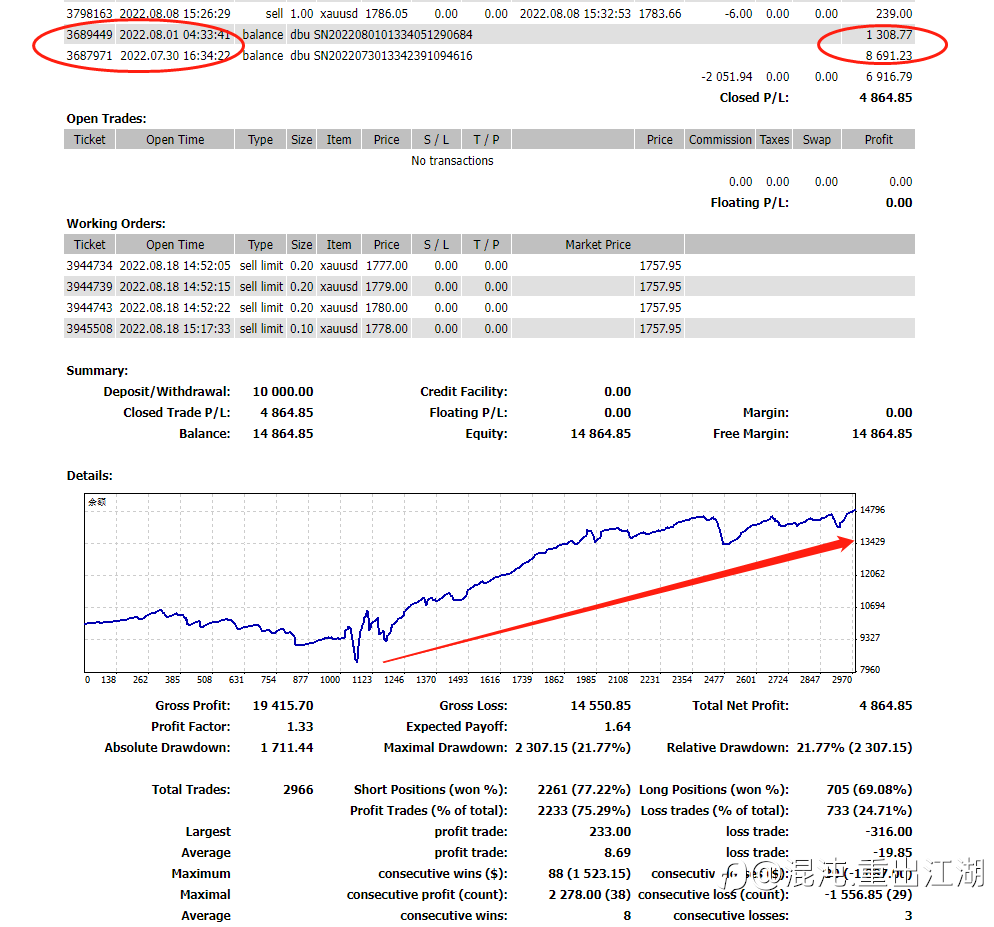Click the balance curve chart
Image resolution: width=994 pixels, height=927 pixels.
point(470,582)
